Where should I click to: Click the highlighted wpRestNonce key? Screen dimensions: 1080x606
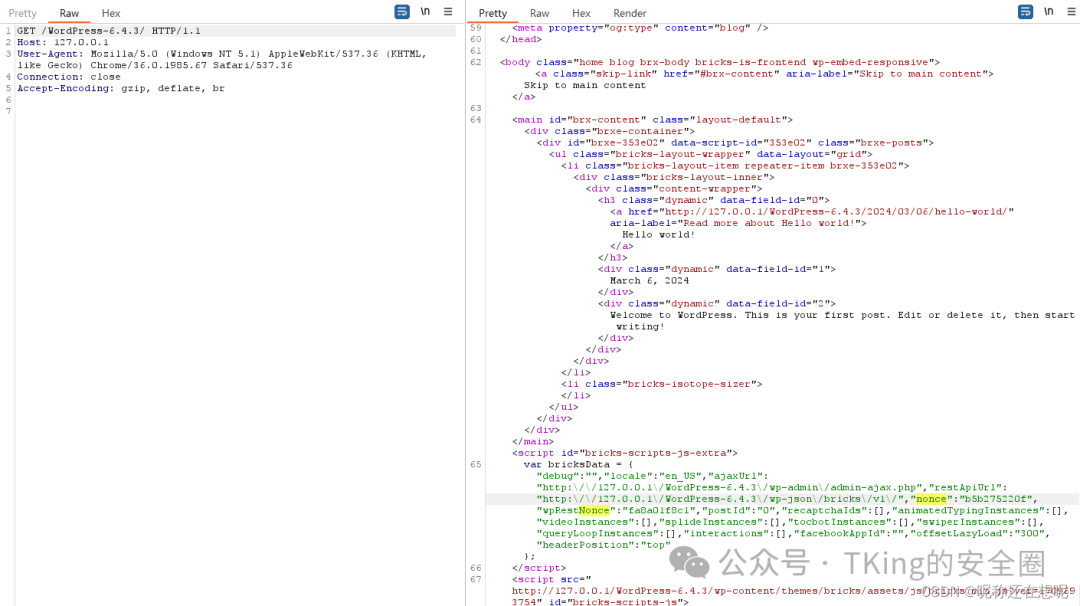576,511
